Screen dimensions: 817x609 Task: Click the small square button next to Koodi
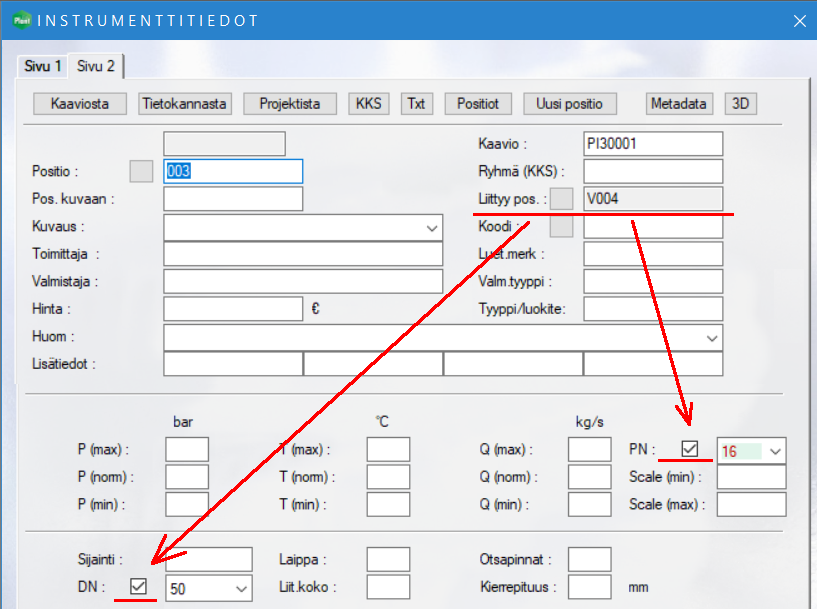coord(562,227)
